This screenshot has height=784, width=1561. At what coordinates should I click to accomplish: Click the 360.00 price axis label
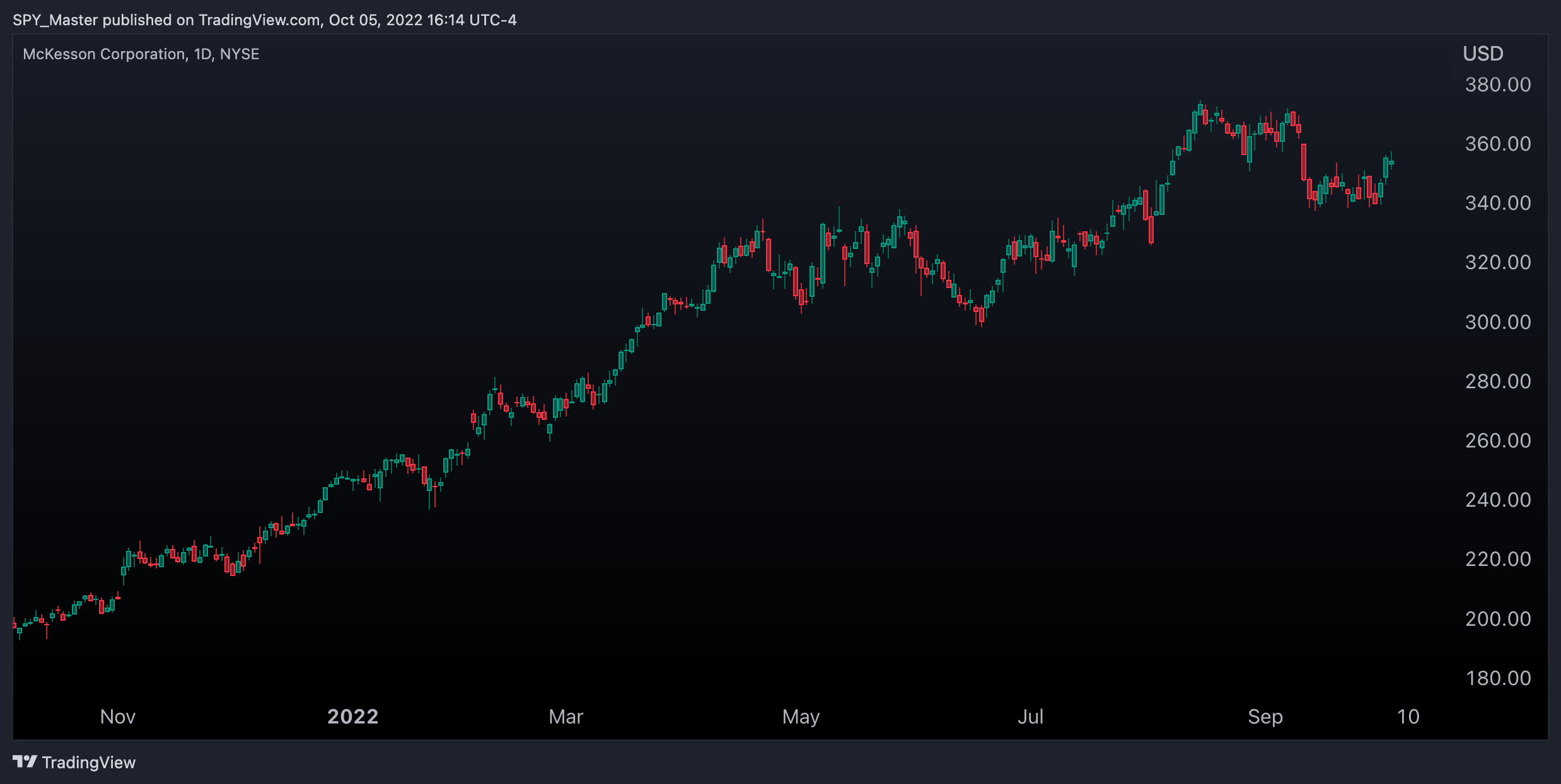click(1498, 144)
